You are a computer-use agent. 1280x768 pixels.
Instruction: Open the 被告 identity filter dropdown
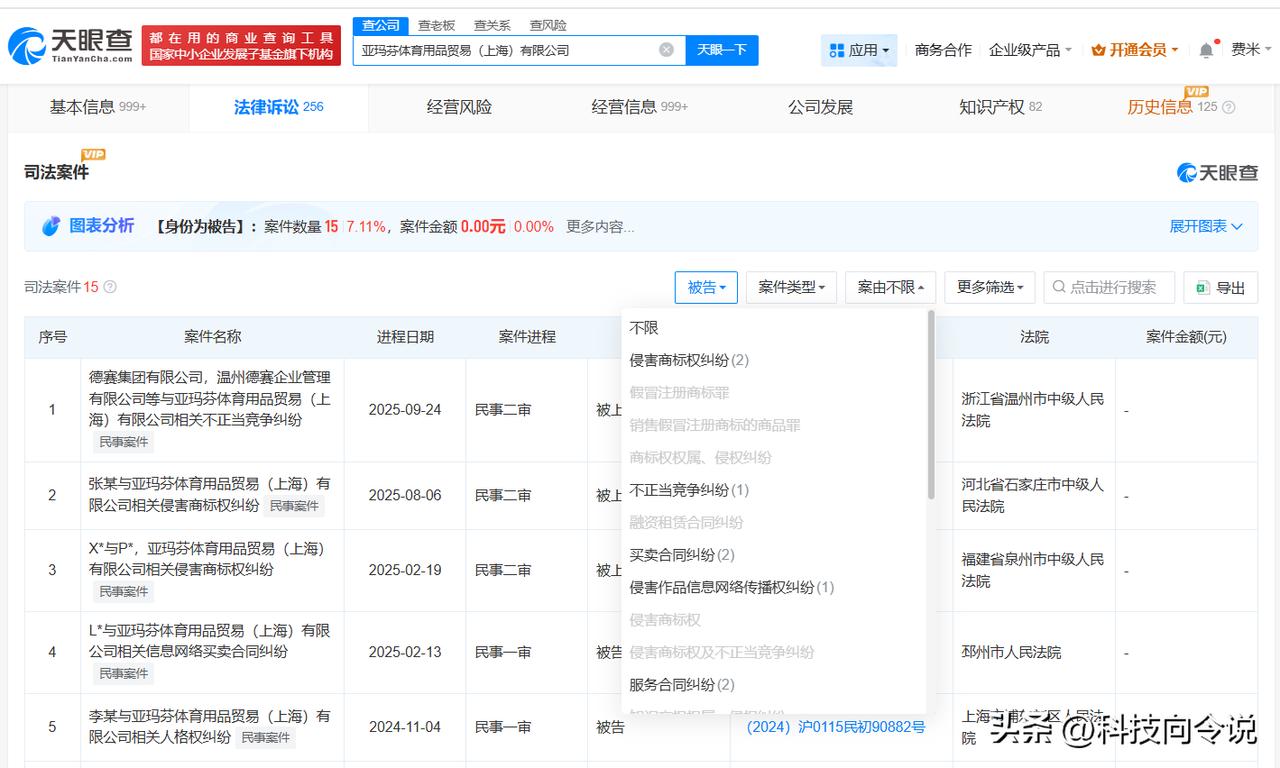[x=706, y=287]
